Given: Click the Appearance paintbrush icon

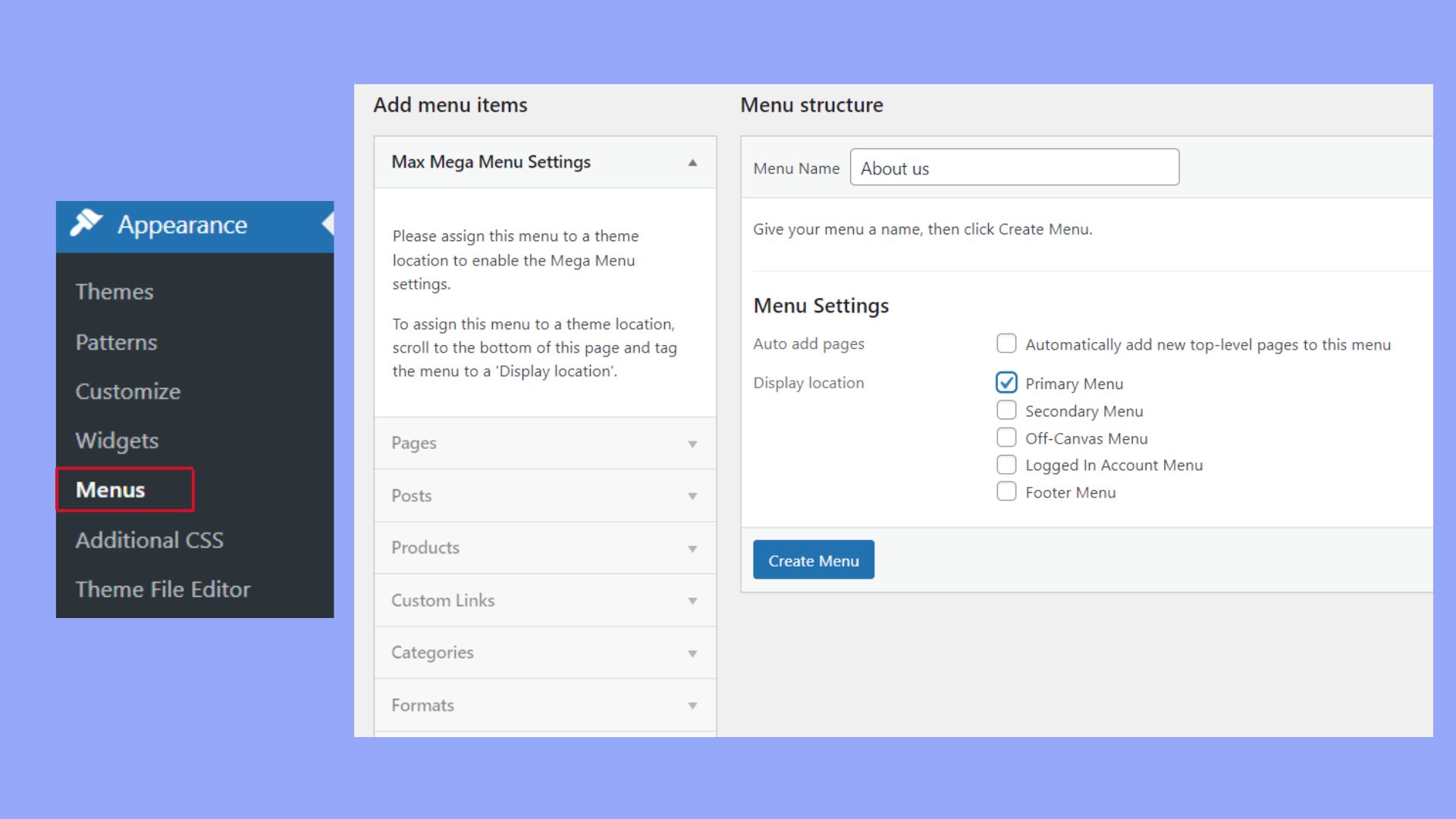Looking at the screenshot, I should (x=86, y=223).
